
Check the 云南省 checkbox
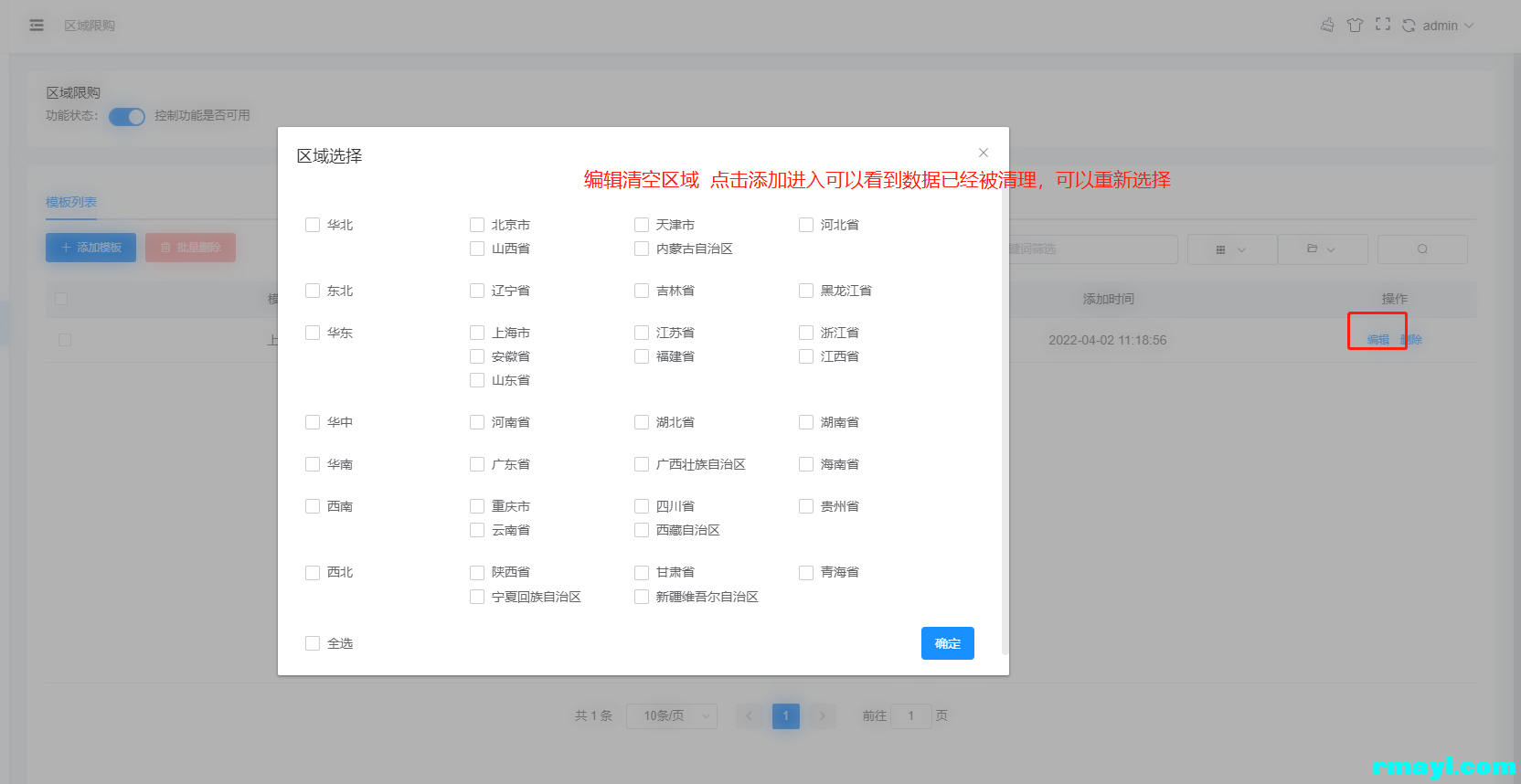477,530
